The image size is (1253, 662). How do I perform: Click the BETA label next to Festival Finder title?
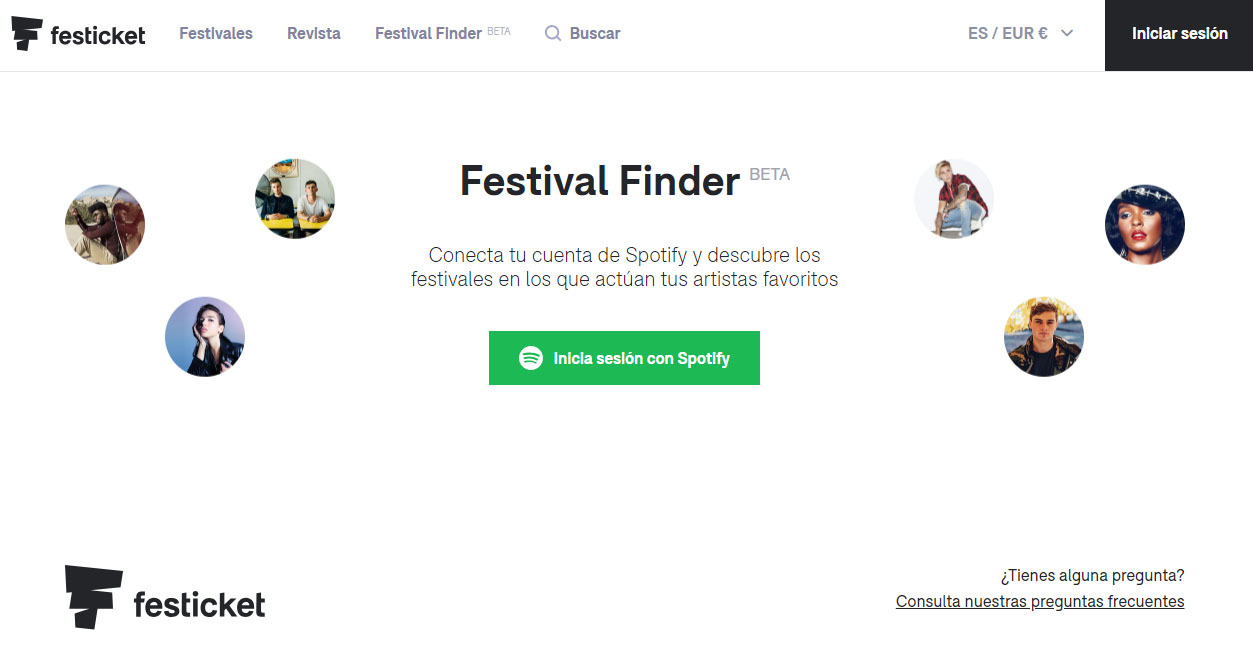click(x=769, y=174)
